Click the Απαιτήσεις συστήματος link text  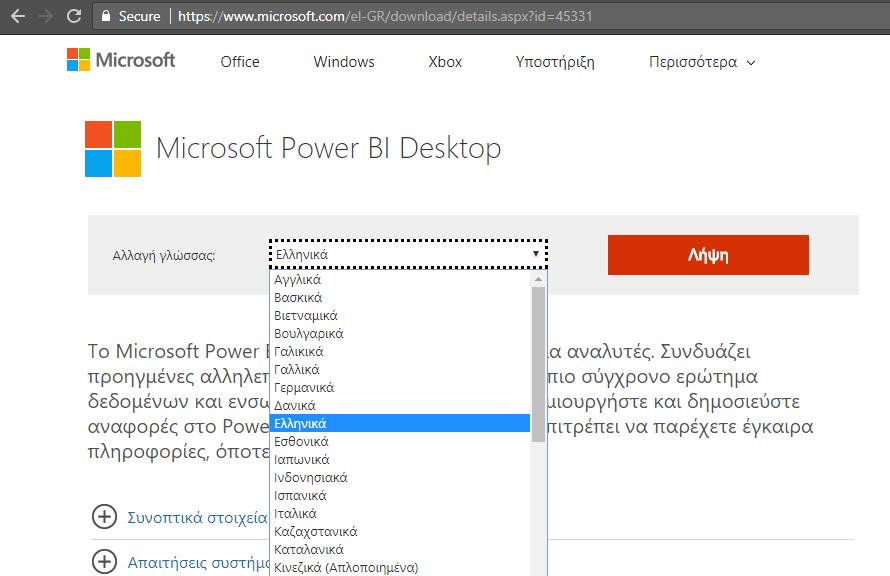coord(198,562)
